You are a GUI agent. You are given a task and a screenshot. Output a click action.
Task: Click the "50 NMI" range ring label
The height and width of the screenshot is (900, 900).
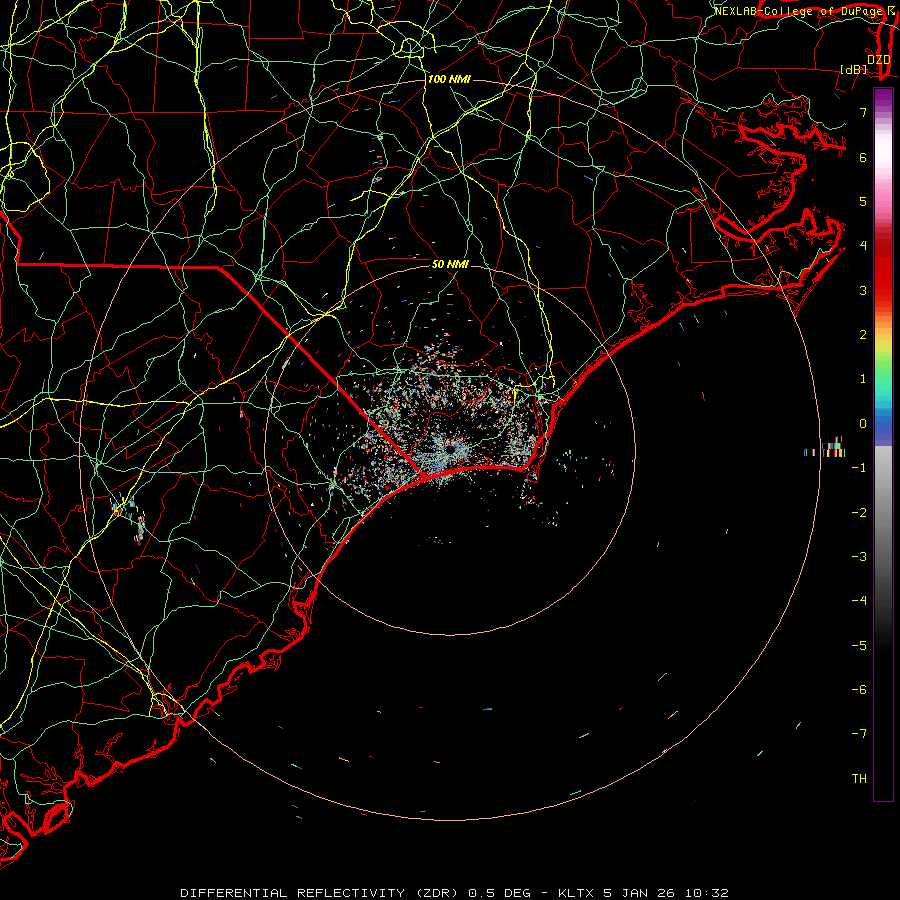pyautogui.click(x=450, y=264)
